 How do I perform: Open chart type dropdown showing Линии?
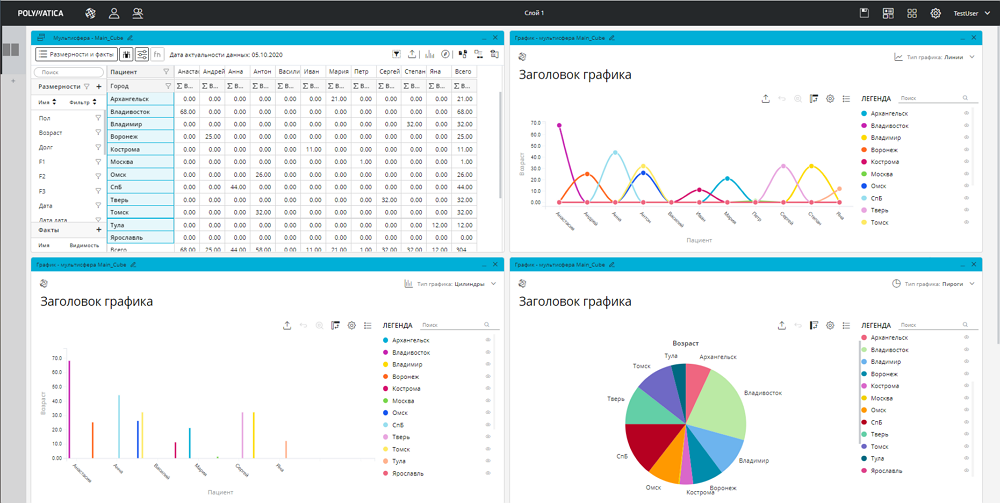click(935, 58)
